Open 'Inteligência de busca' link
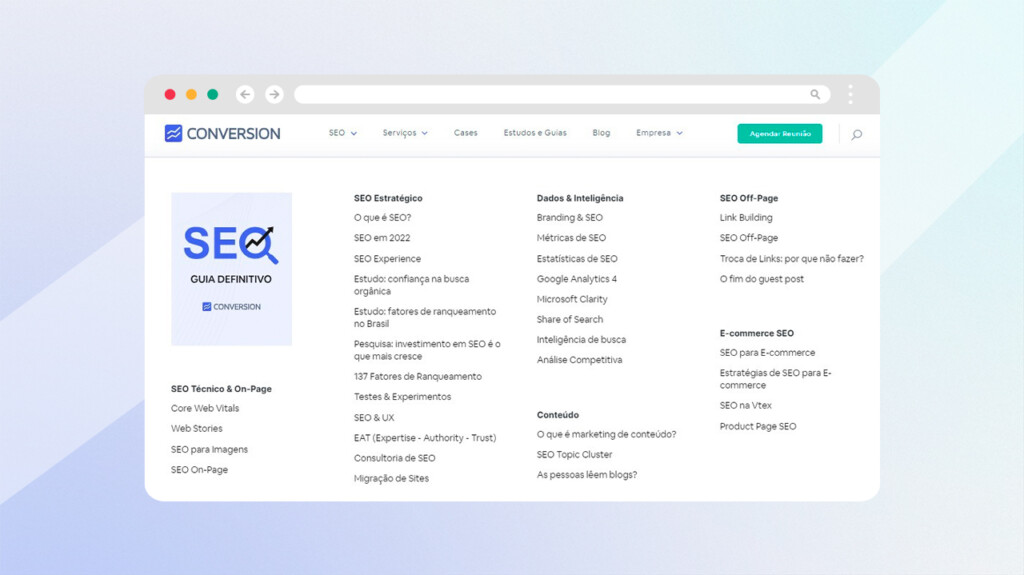1024x575 pixels. [x=581, y=340]
